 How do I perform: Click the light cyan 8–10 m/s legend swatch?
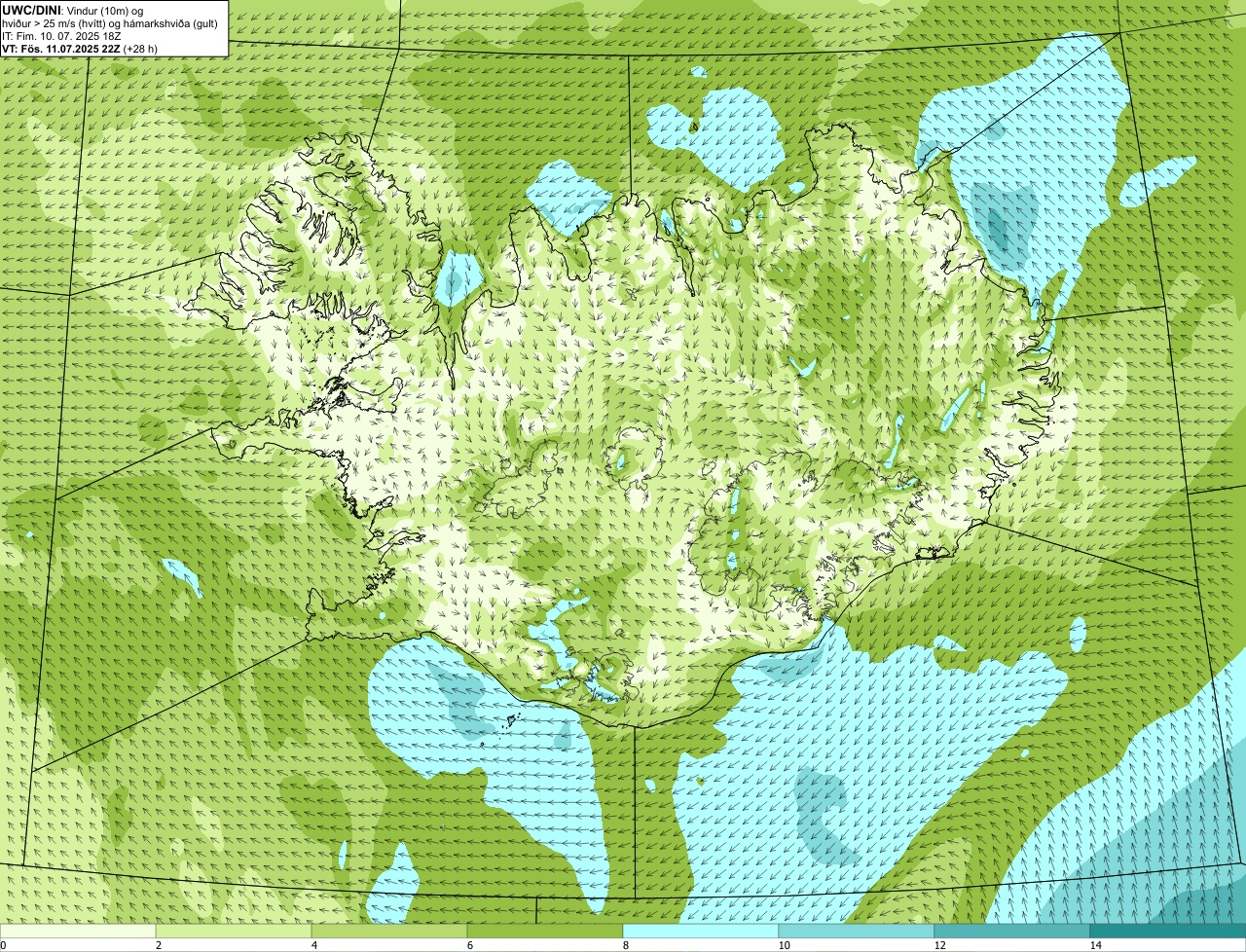[701, 931]
